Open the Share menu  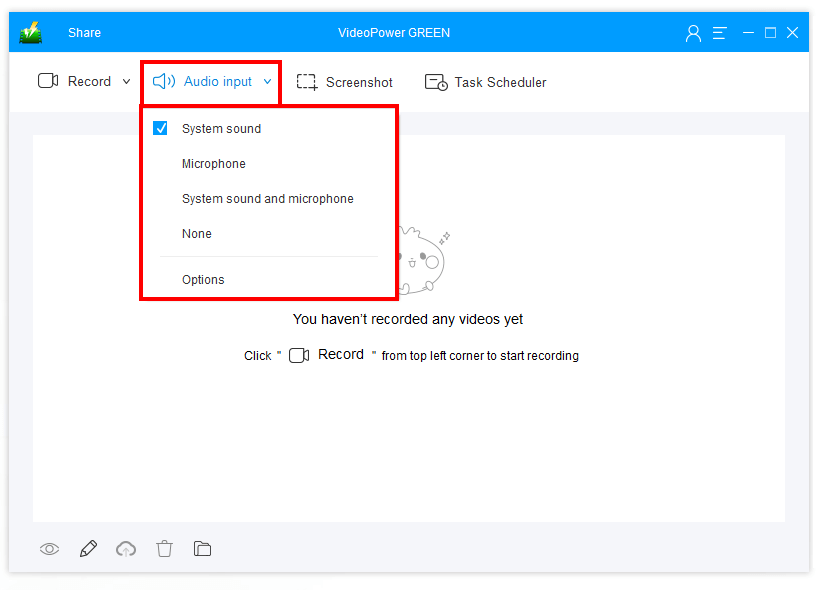point(84,32)
